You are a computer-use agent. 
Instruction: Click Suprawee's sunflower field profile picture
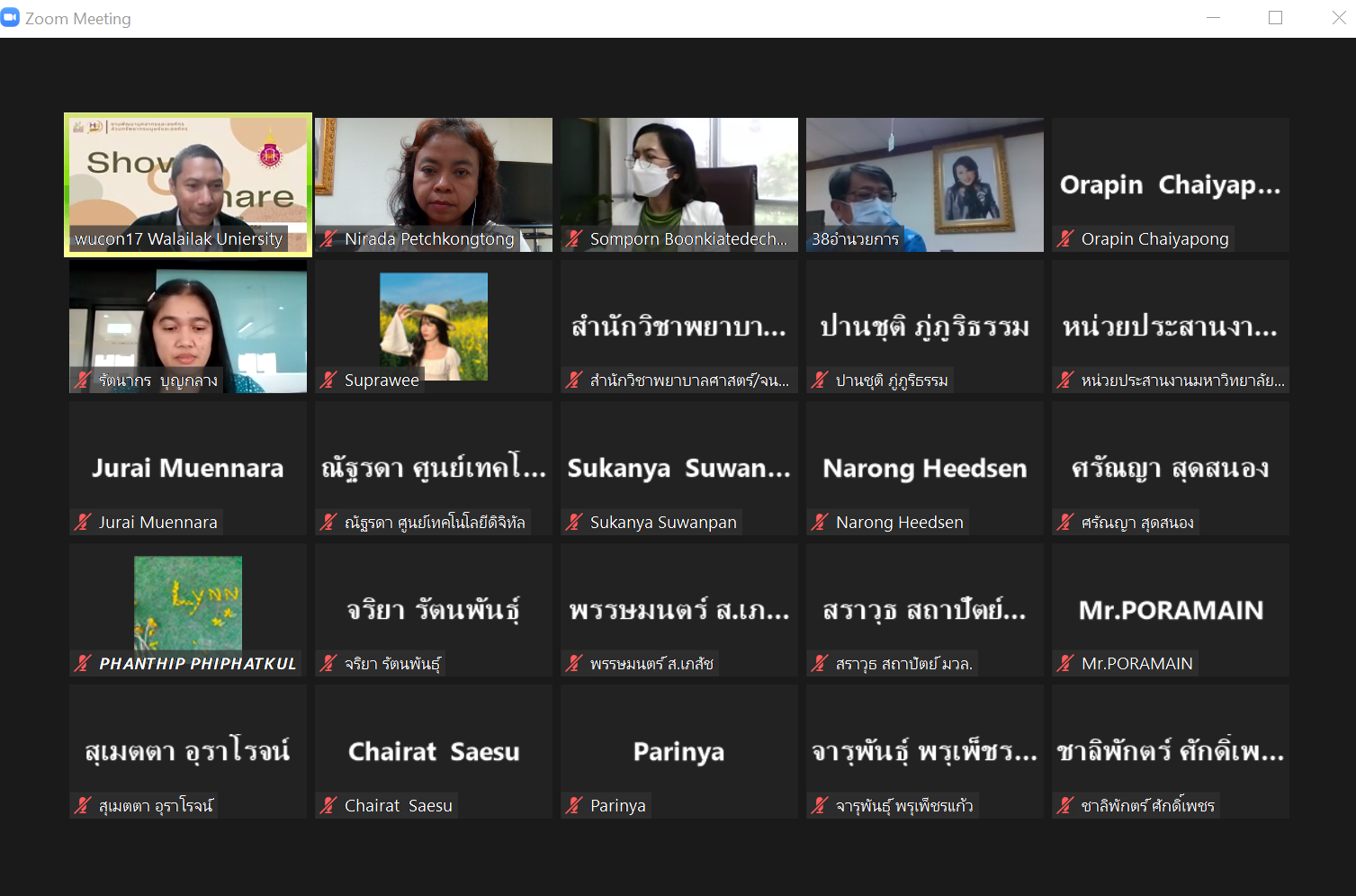tap(433, 326)
